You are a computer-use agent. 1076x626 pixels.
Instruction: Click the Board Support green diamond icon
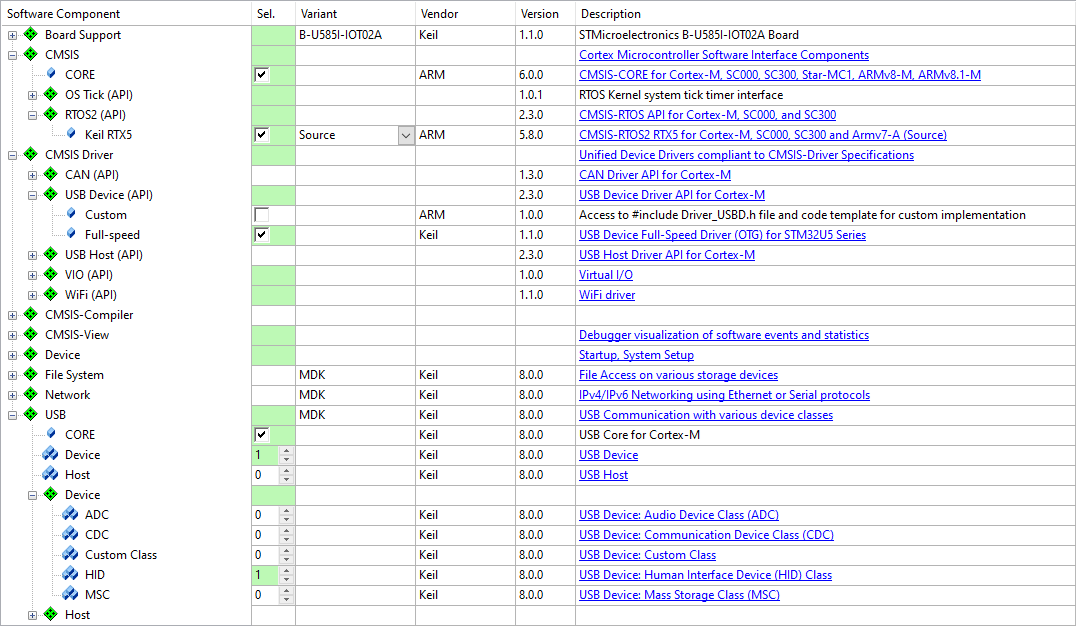tap(30, 35)
